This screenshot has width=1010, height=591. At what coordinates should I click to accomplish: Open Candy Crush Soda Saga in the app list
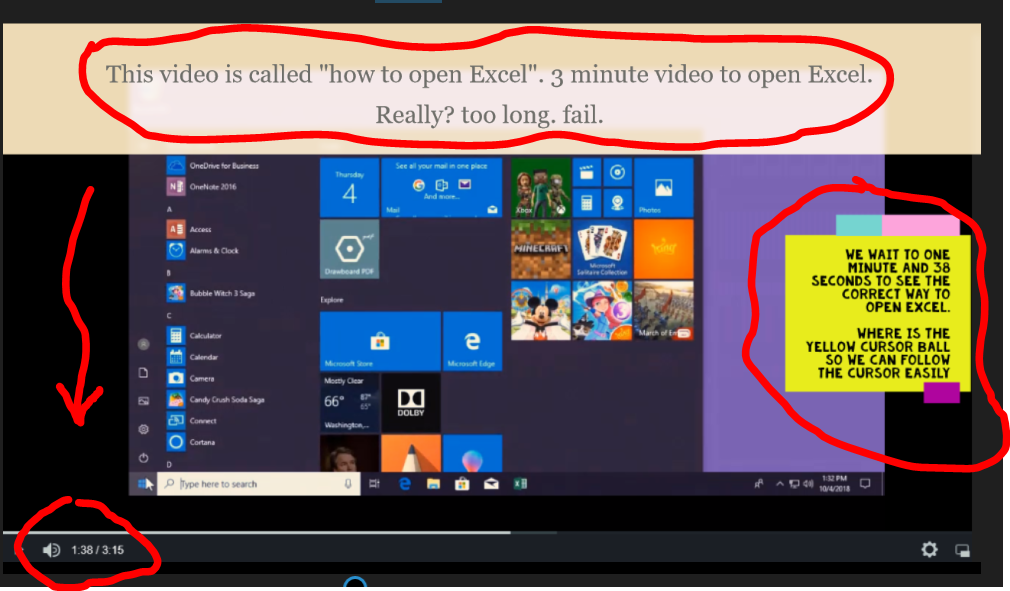click(x=216, y=400)
